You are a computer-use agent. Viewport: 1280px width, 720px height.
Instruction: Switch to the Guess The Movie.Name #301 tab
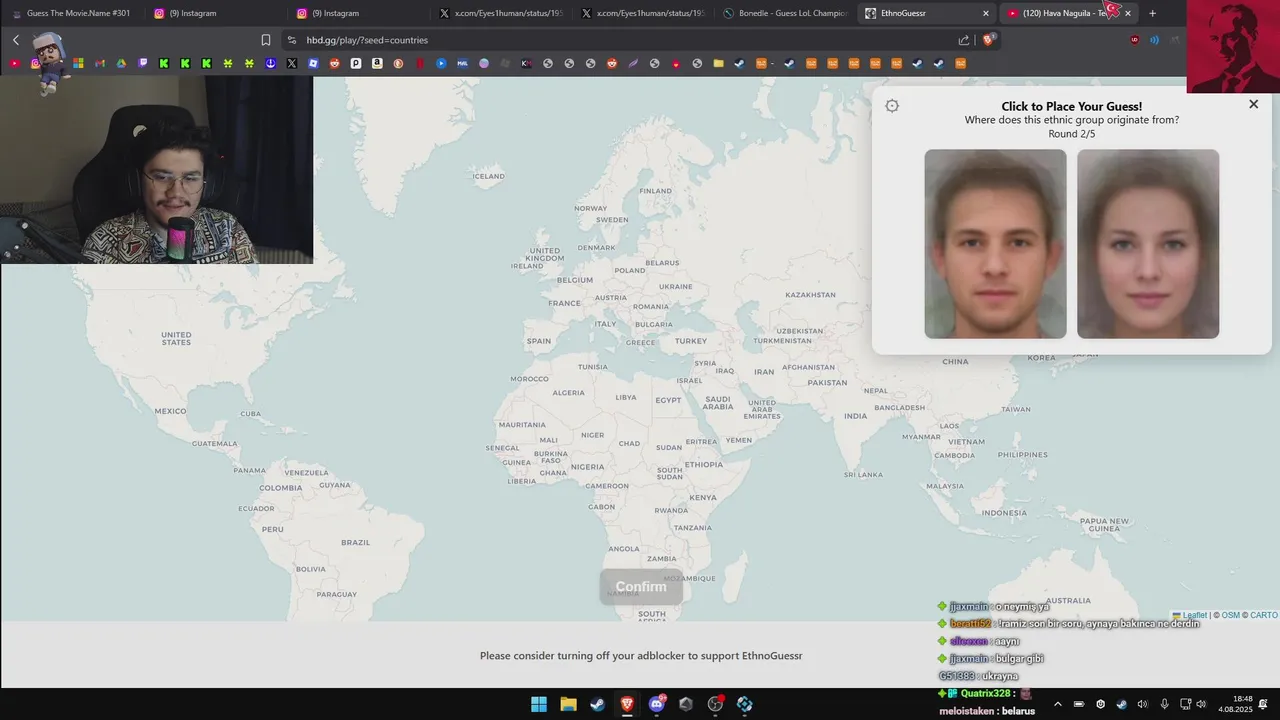pos(70,13)
